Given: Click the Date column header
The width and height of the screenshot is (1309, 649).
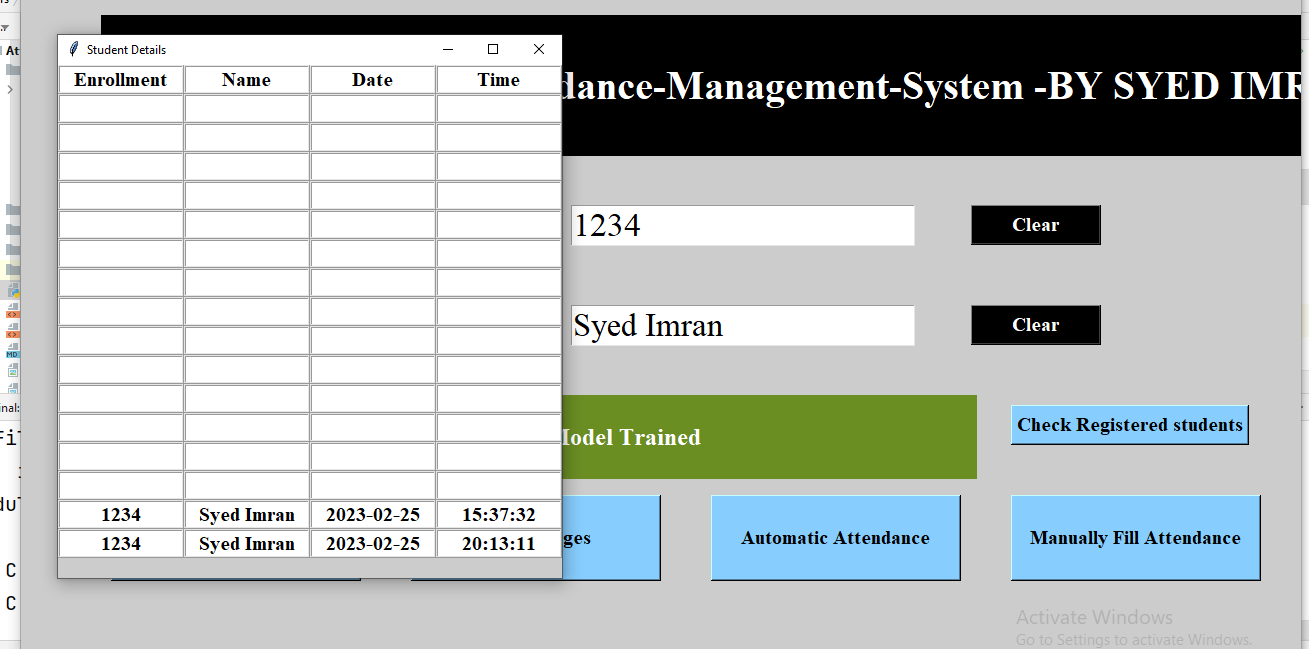Looking at the screenshot, I should coord(372,79).
